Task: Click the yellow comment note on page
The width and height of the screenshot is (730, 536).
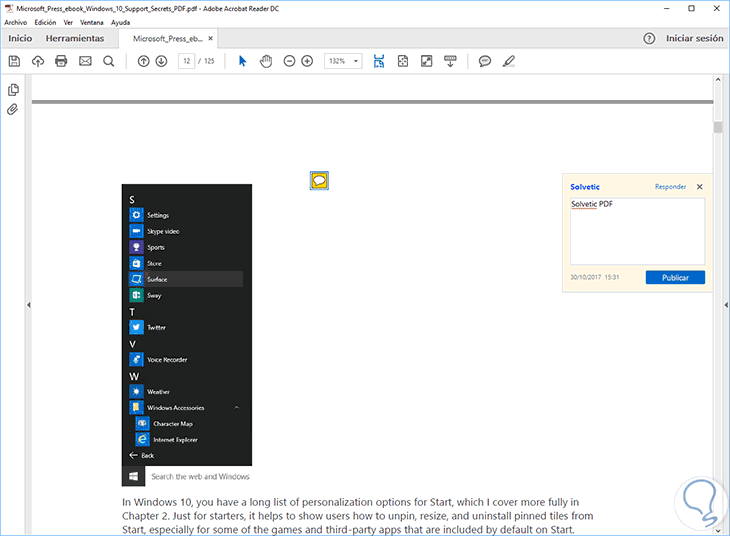Action: 319,181
